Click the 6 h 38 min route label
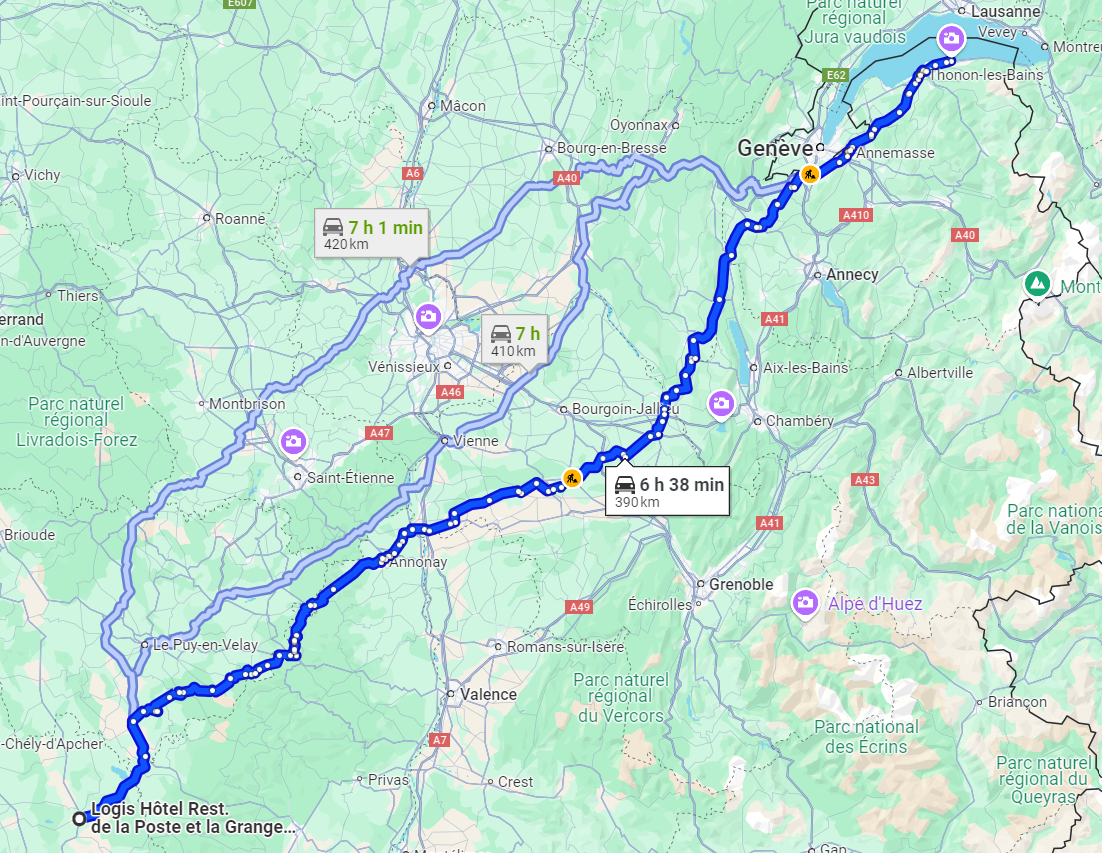Screen dimensions: 1102x853 point(668,491)
